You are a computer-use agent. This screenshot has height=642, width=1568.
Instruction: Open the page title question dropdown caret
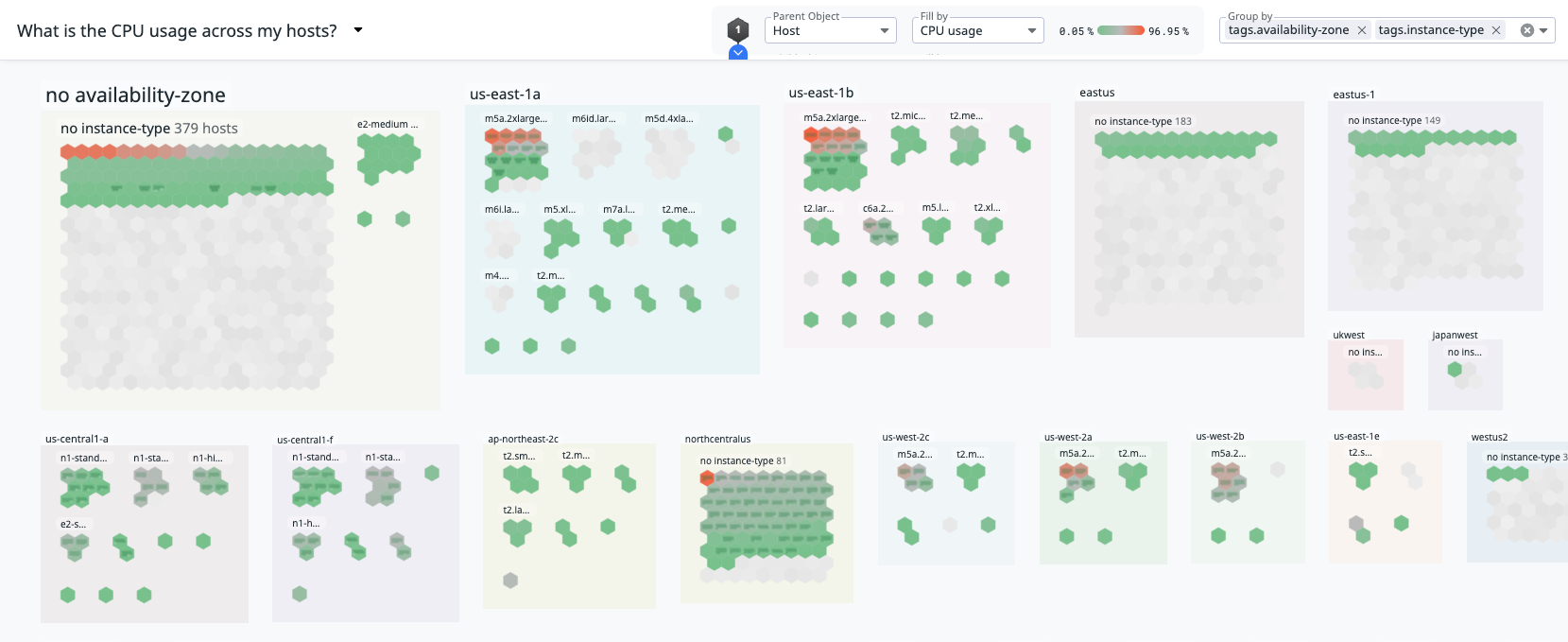358,30
